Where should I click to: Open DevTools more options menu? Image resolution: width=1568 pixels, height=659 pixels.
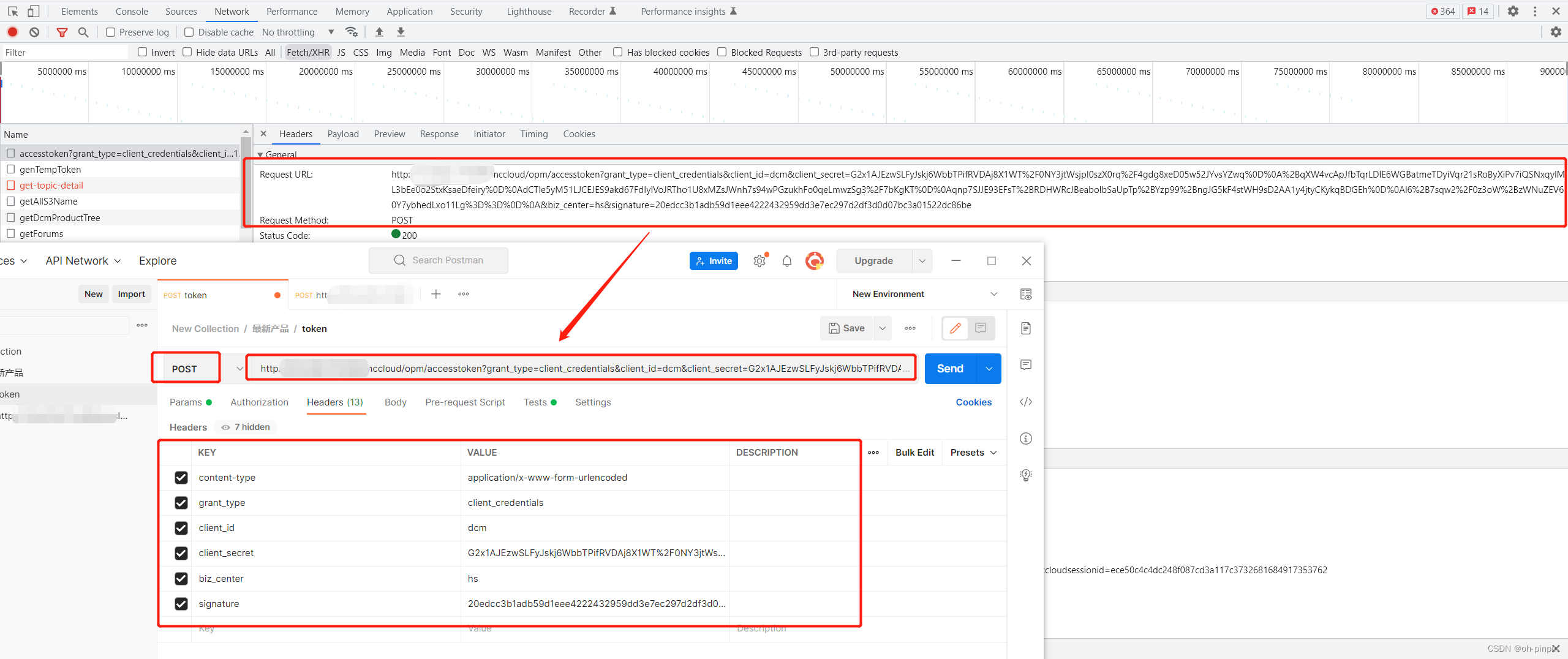(x=1535, y=11)
